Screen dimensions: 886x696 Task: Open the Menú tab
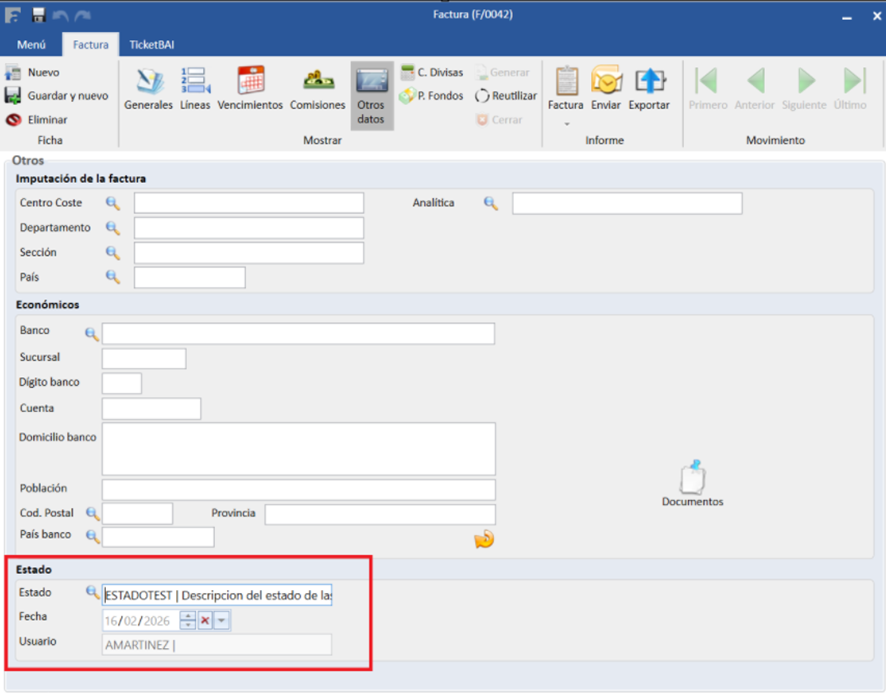click(31, 45)
